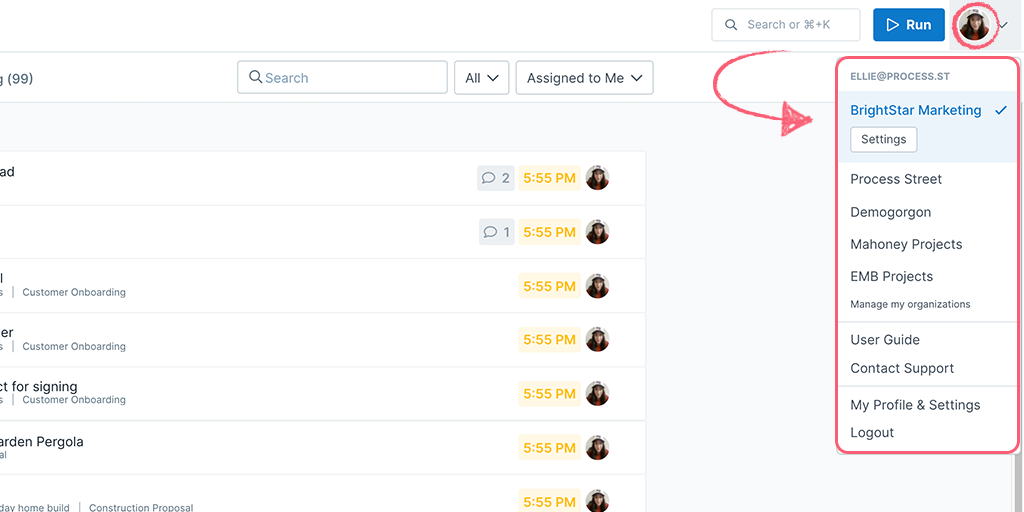1024x512 pixels.
Task: Click the Settings button under BrightStar Marketing
Action: [x=884, y=139]
